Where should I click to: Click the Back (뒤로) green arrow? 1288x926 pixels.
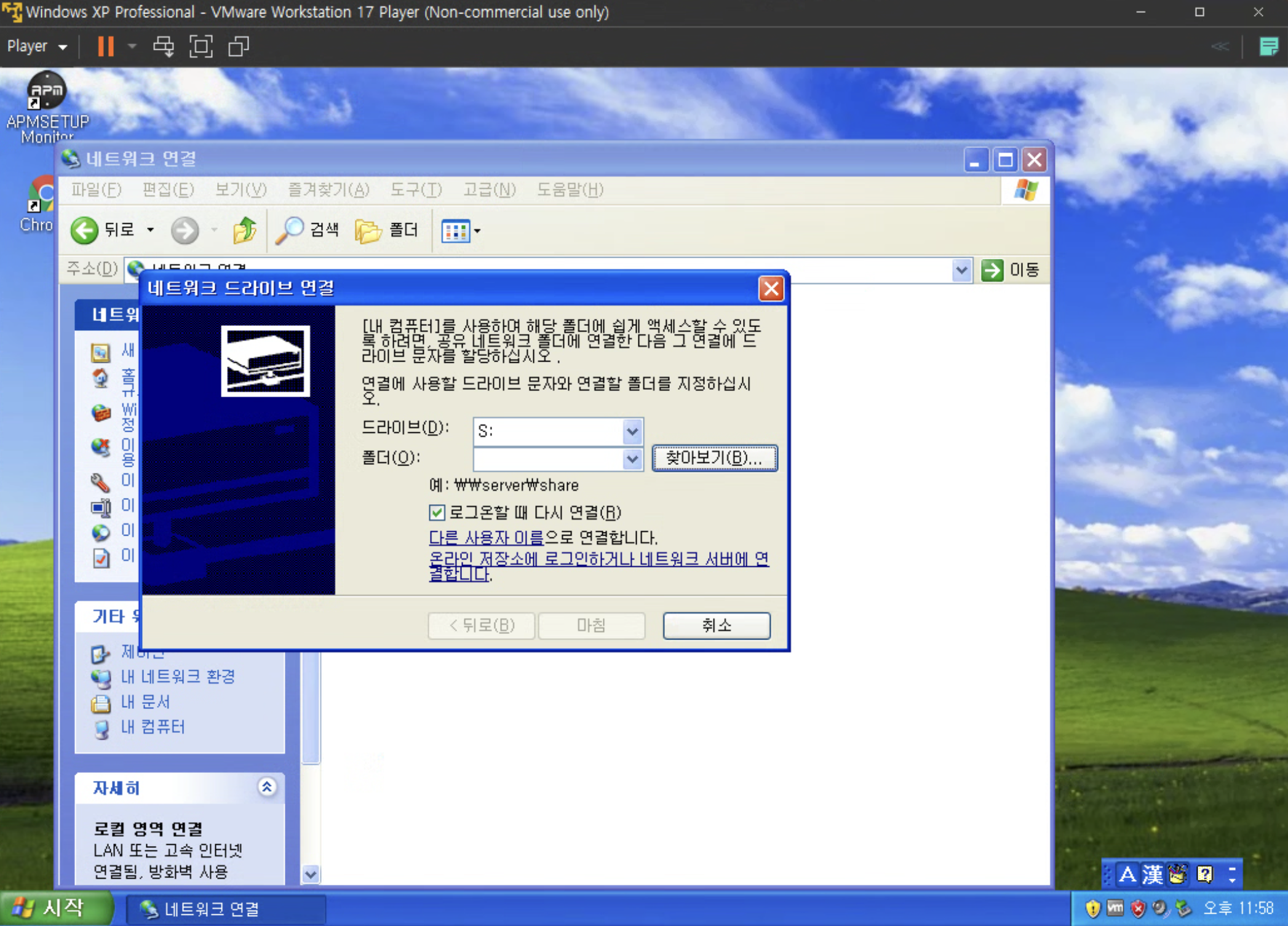coord(85,231)
